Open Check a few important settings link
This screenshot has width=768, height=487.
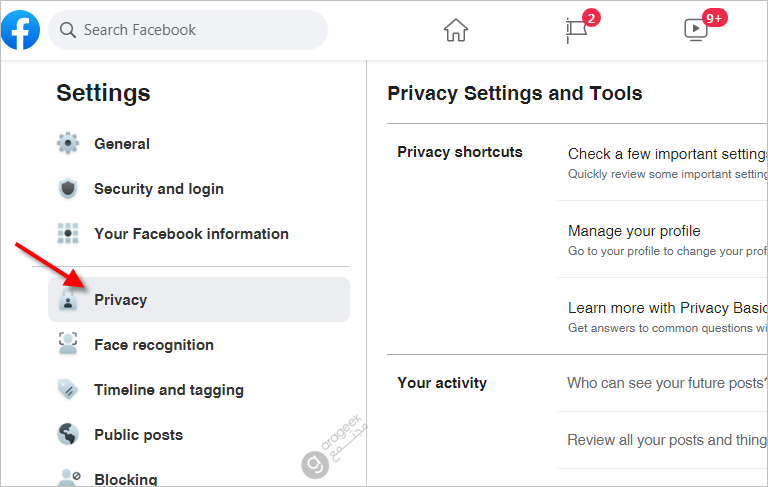pos(667,154)
